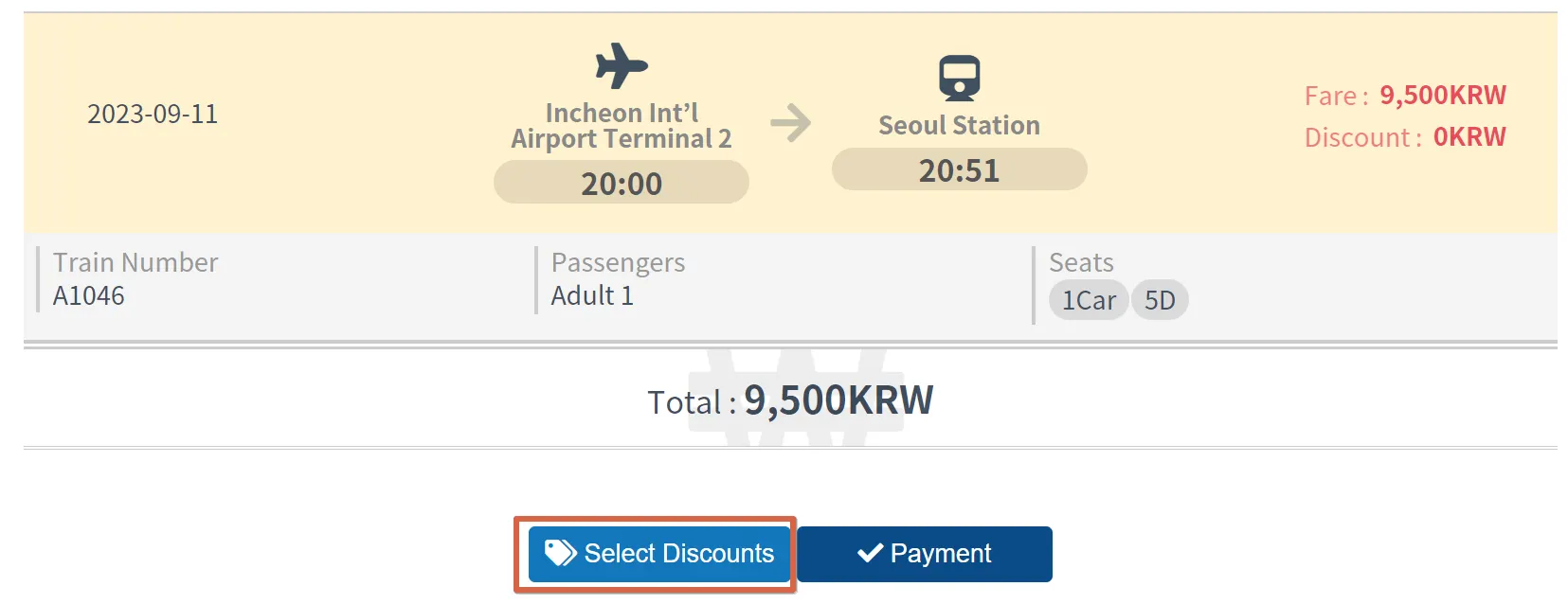
Task: Click the Fare 9,500KRW amount
Action: click(x=1442, y=96)
